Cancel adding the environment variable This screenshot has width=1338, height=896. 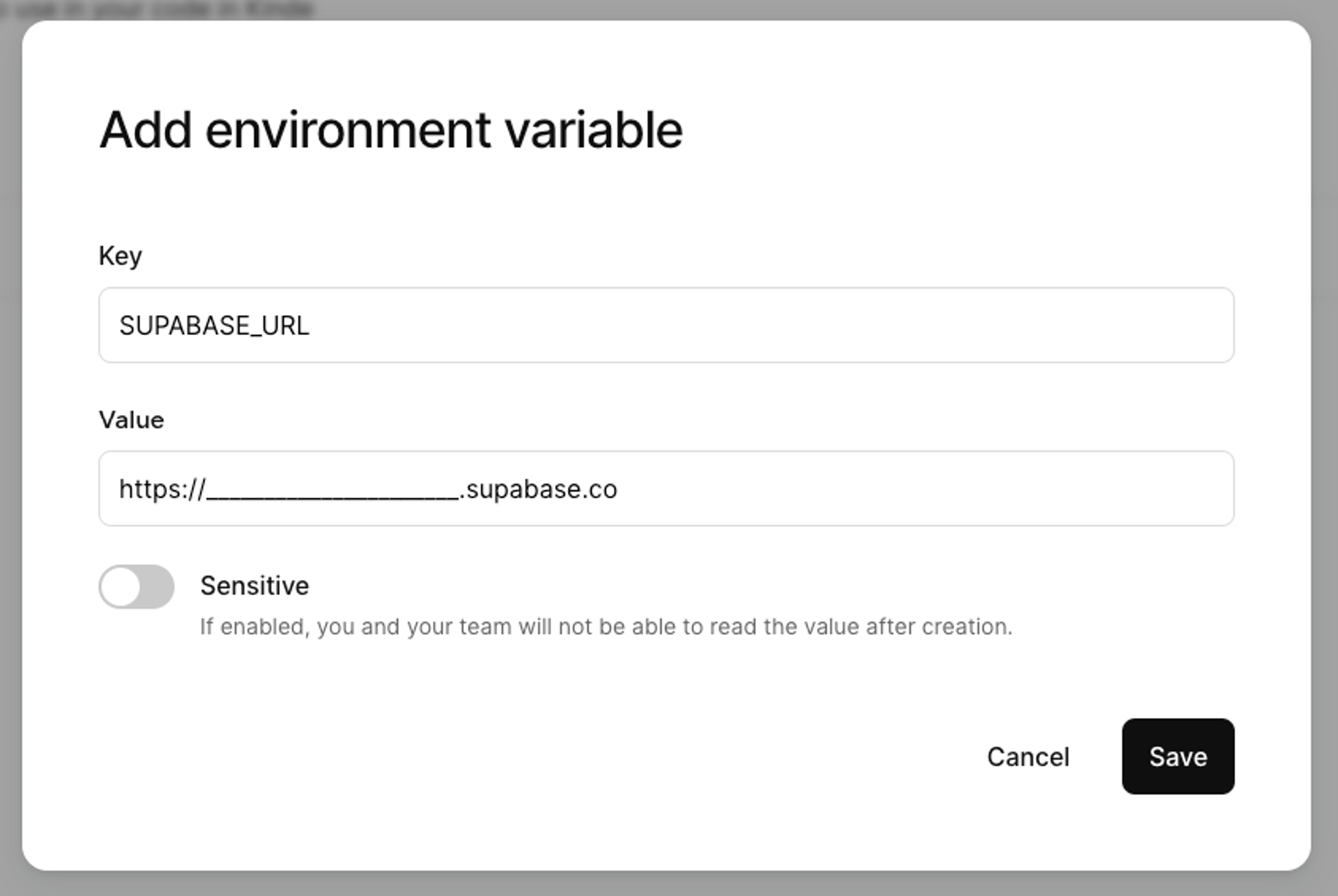tap(1027, 757)
